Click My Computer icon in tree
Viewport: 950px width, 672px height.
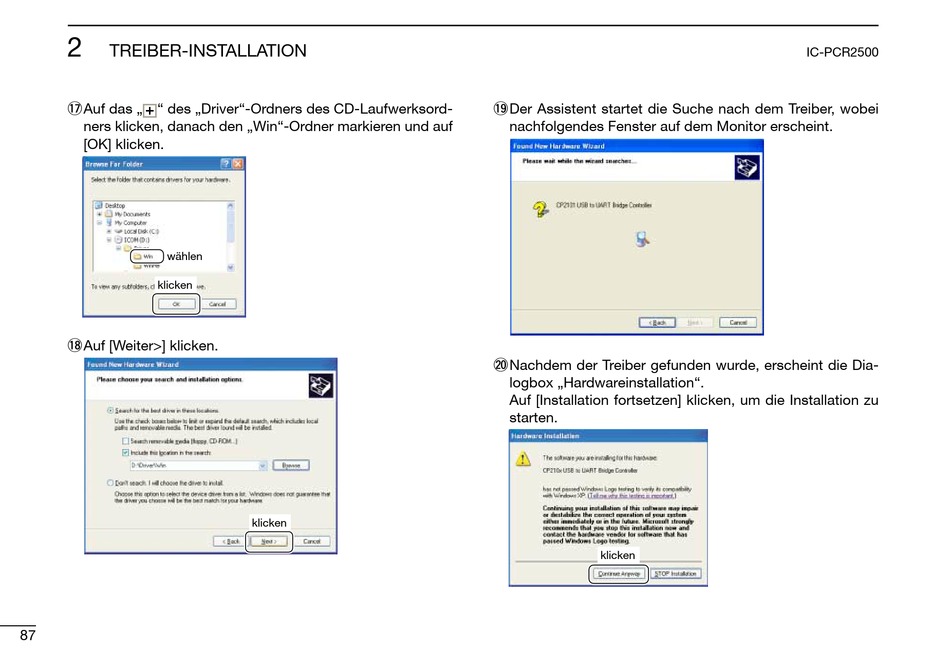[109, 222]
